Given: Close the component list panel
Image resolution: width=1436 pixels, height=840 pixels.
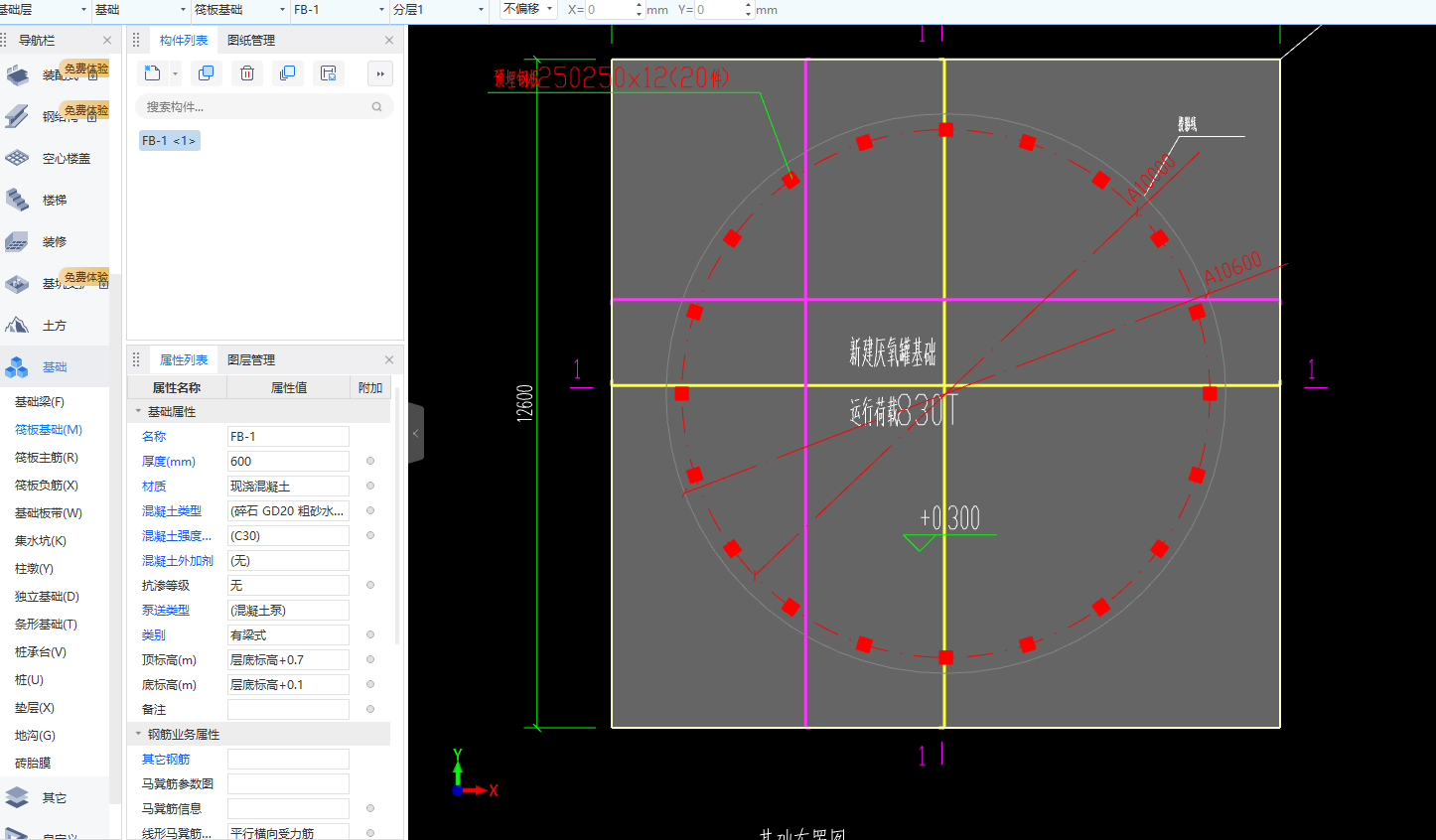Looking at the screenshot, I should click(389, 41).
